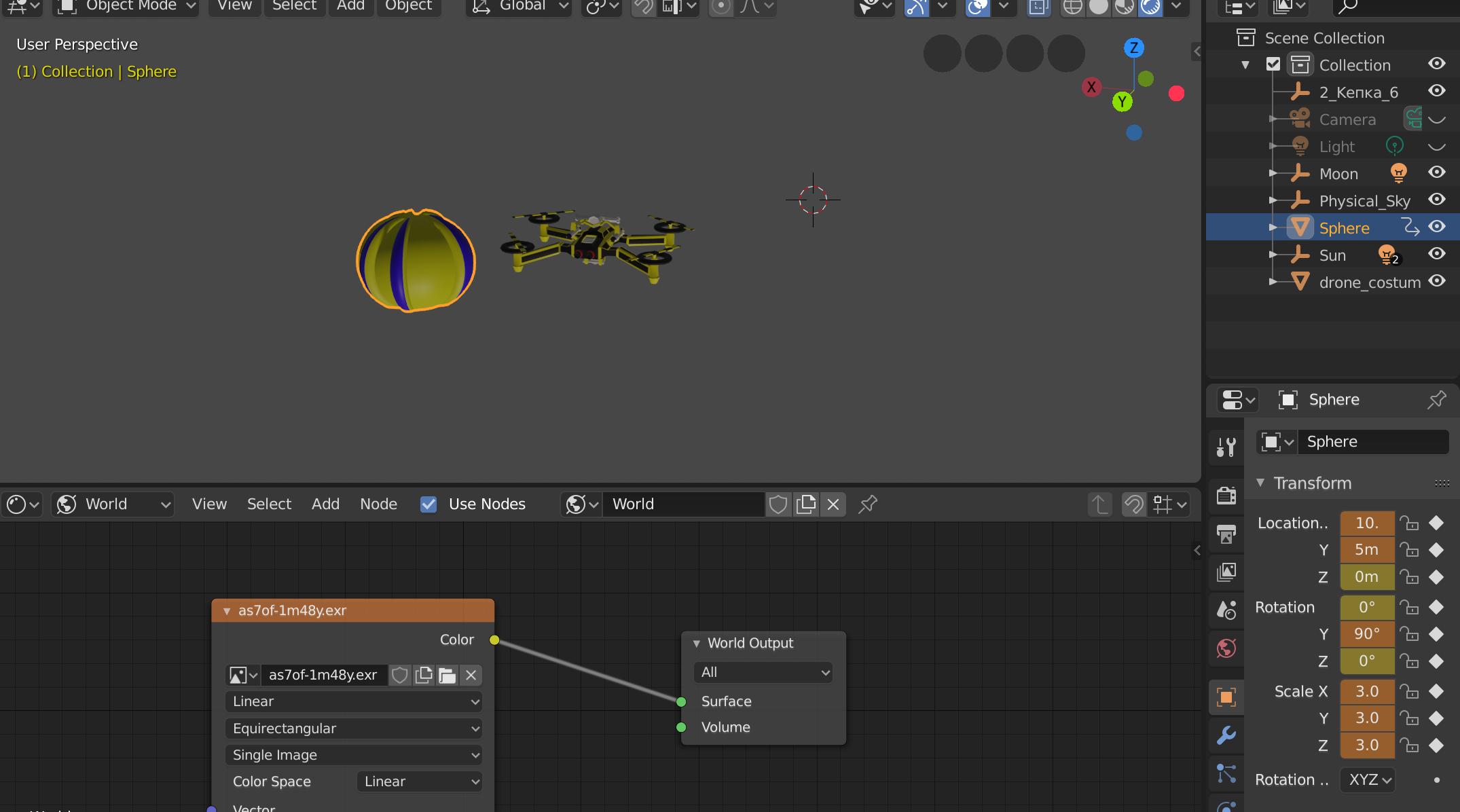Expand the Physical_Sky tree item
Viewport: 1460px width, 812px height.
1273,201
